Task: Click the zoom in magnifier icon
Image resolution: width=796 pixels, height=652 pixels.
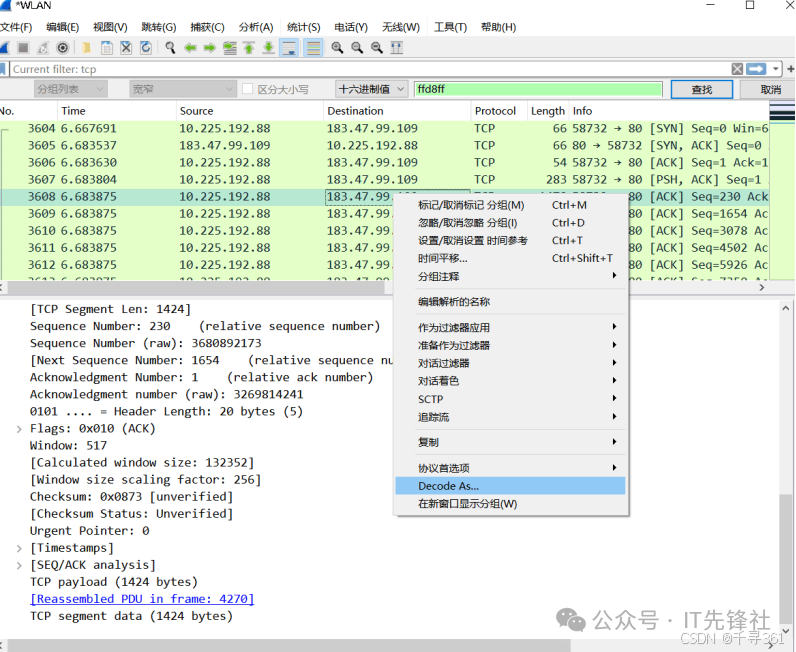Action: (x=337, y=48)
